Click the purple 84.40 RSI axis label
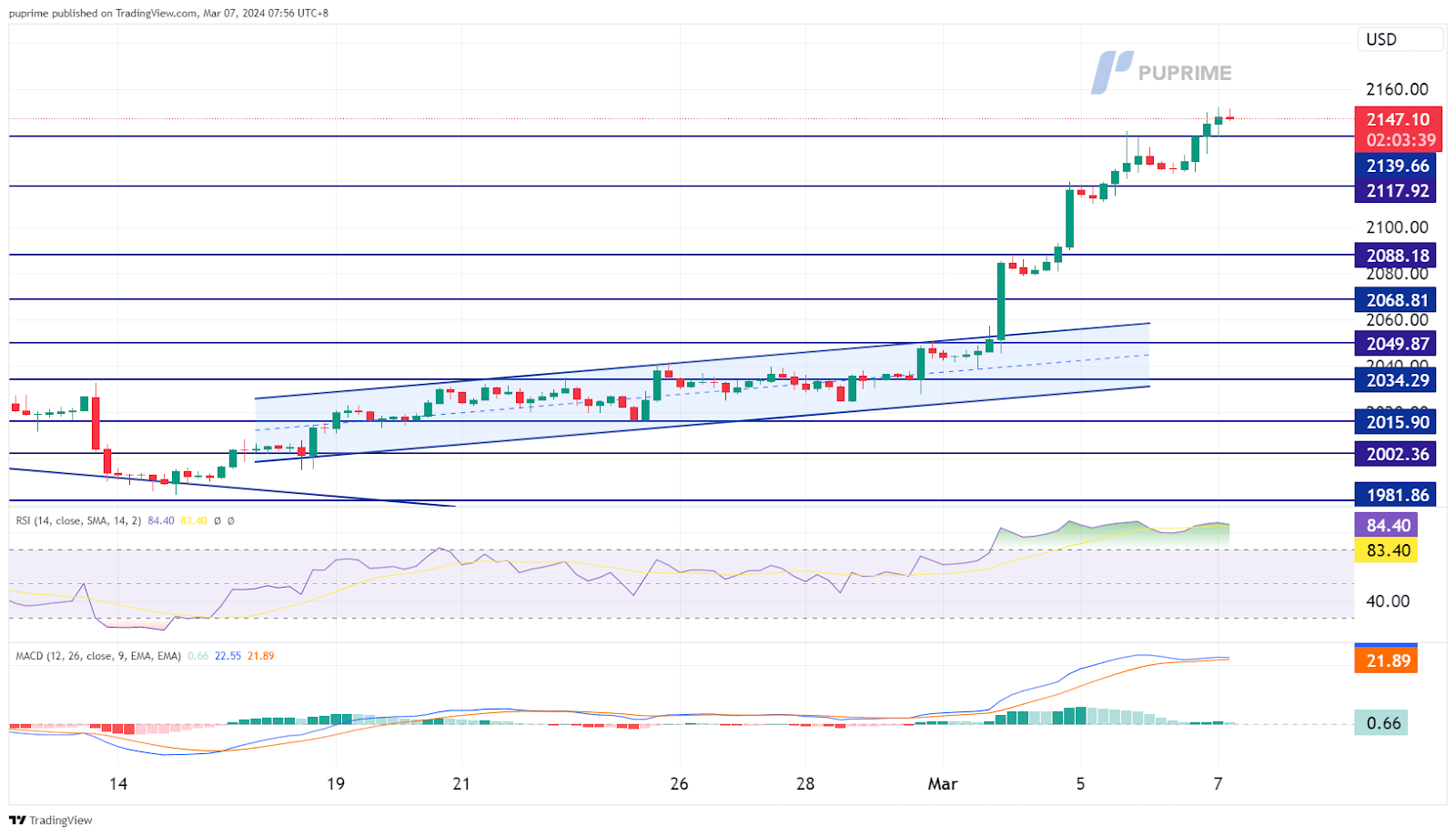The width and height of the screenshot is (1456, 836). coord(1386,525)
